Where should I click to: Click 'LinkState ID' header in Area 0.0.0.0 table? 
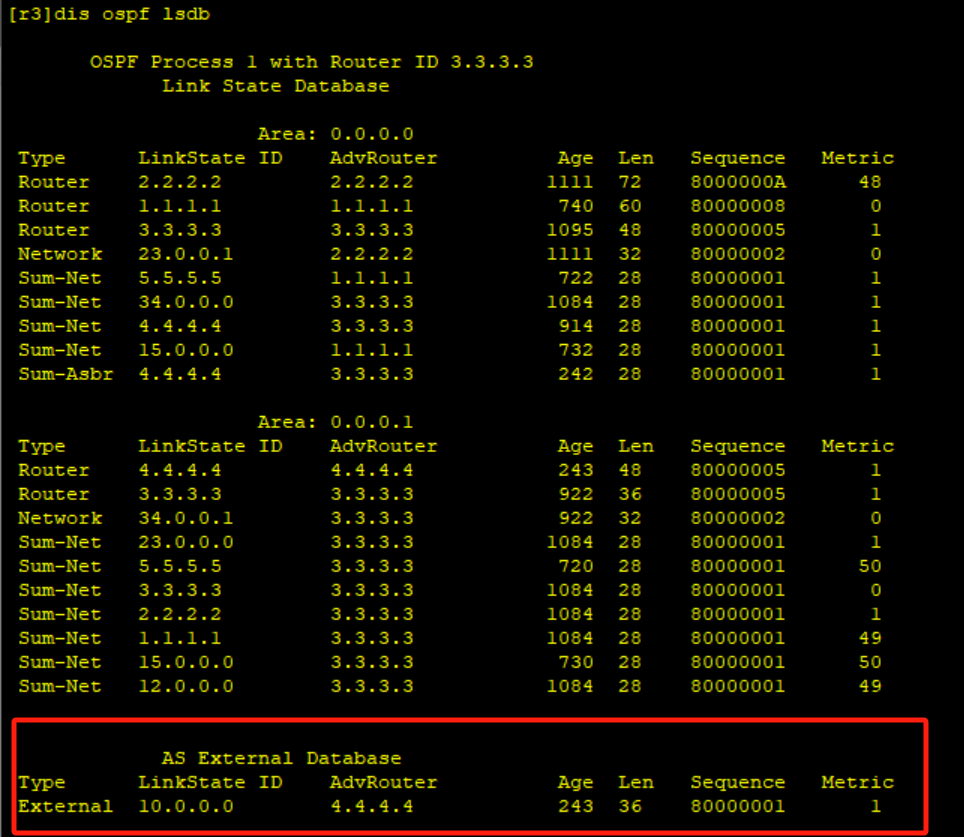(210, 158)
